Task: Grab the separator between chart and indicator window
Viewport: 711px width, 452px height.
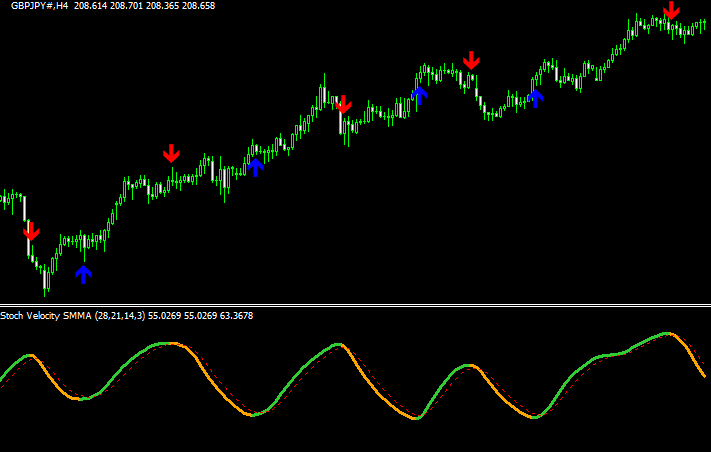Action: click(355, 305)
